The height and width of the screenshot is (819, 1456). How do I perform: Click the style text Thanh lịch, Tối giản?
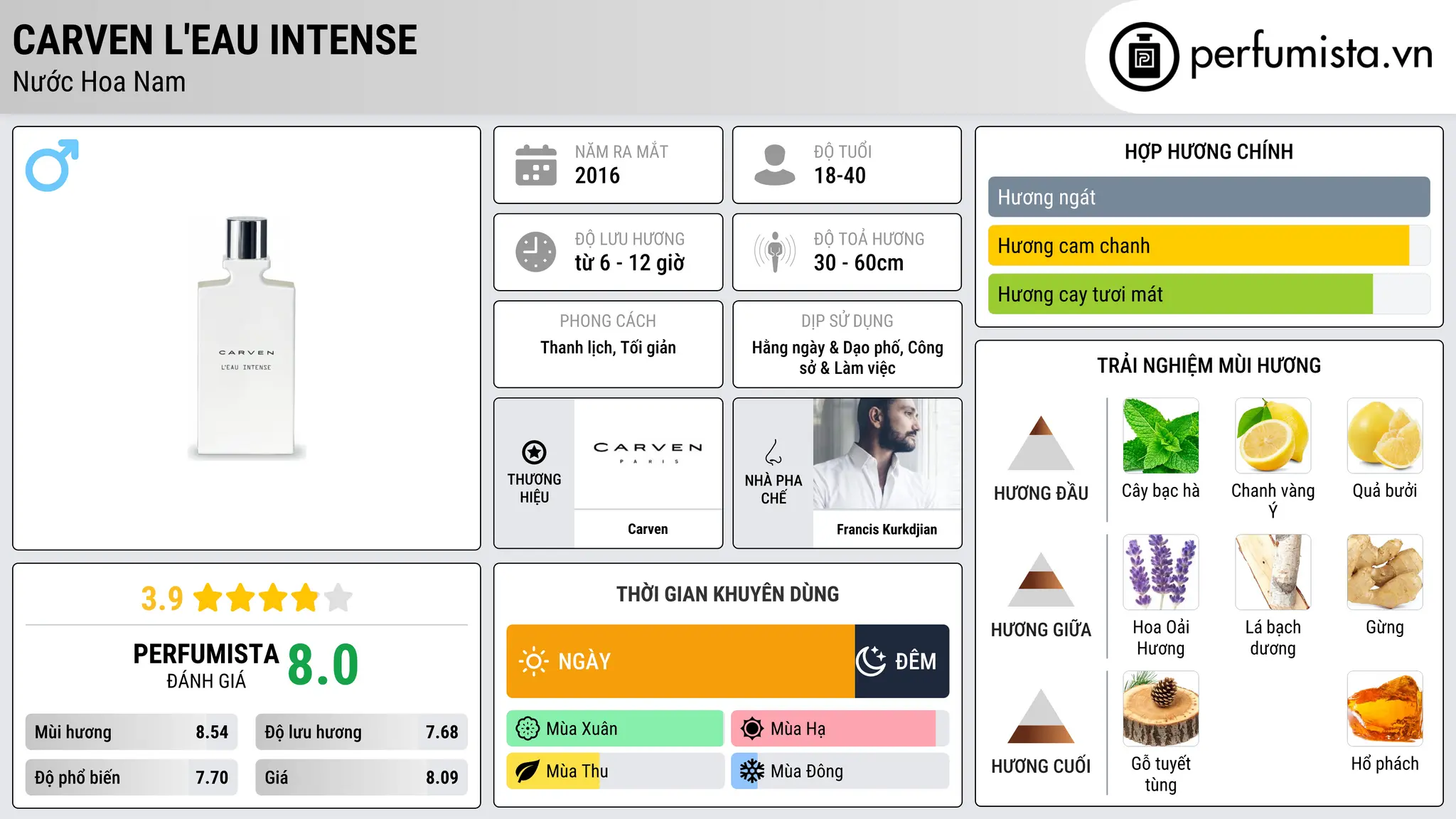(x=608, y=348)
